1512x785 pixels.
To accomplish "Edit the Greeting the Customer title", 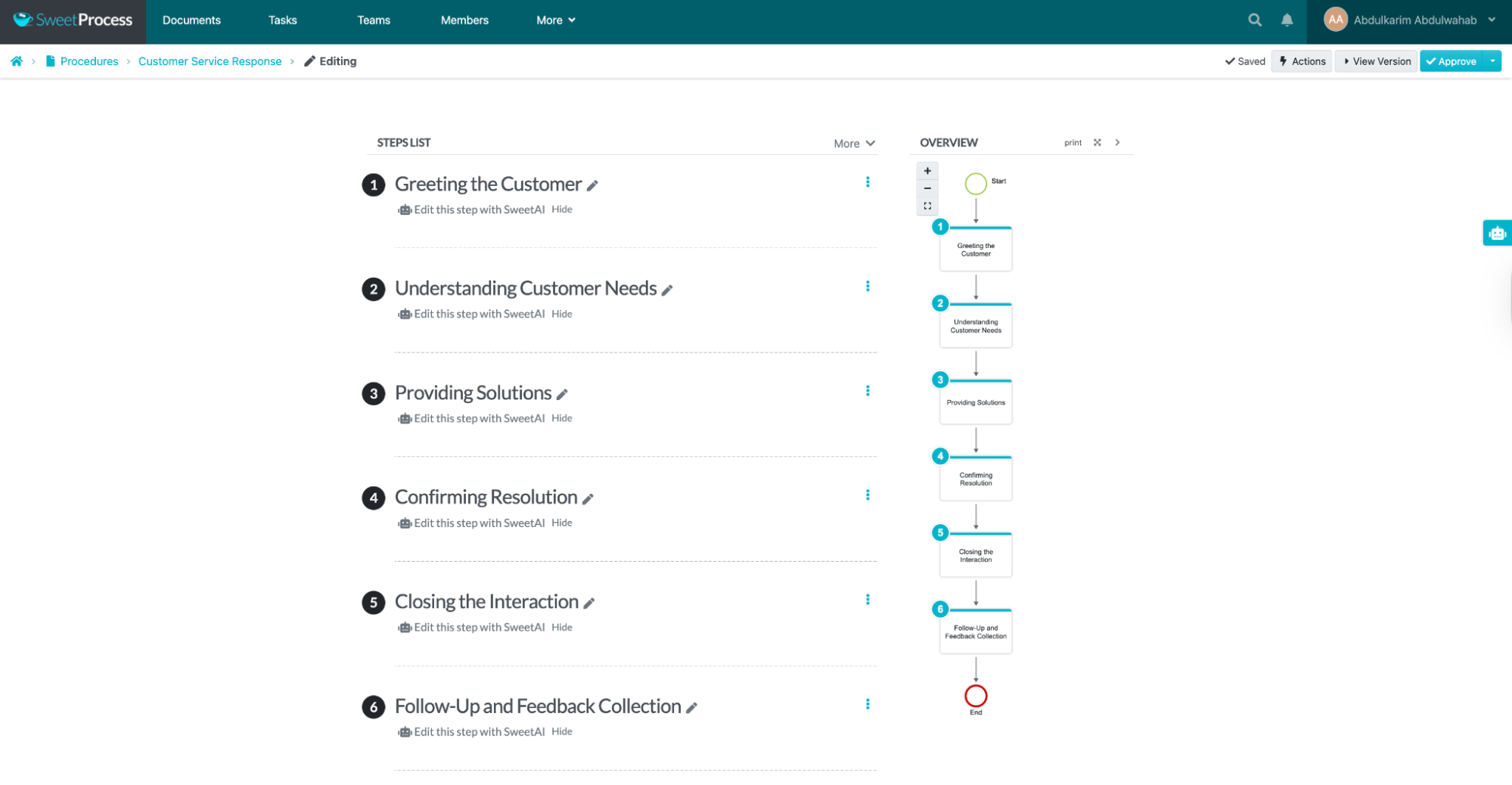I will point(593,186).
